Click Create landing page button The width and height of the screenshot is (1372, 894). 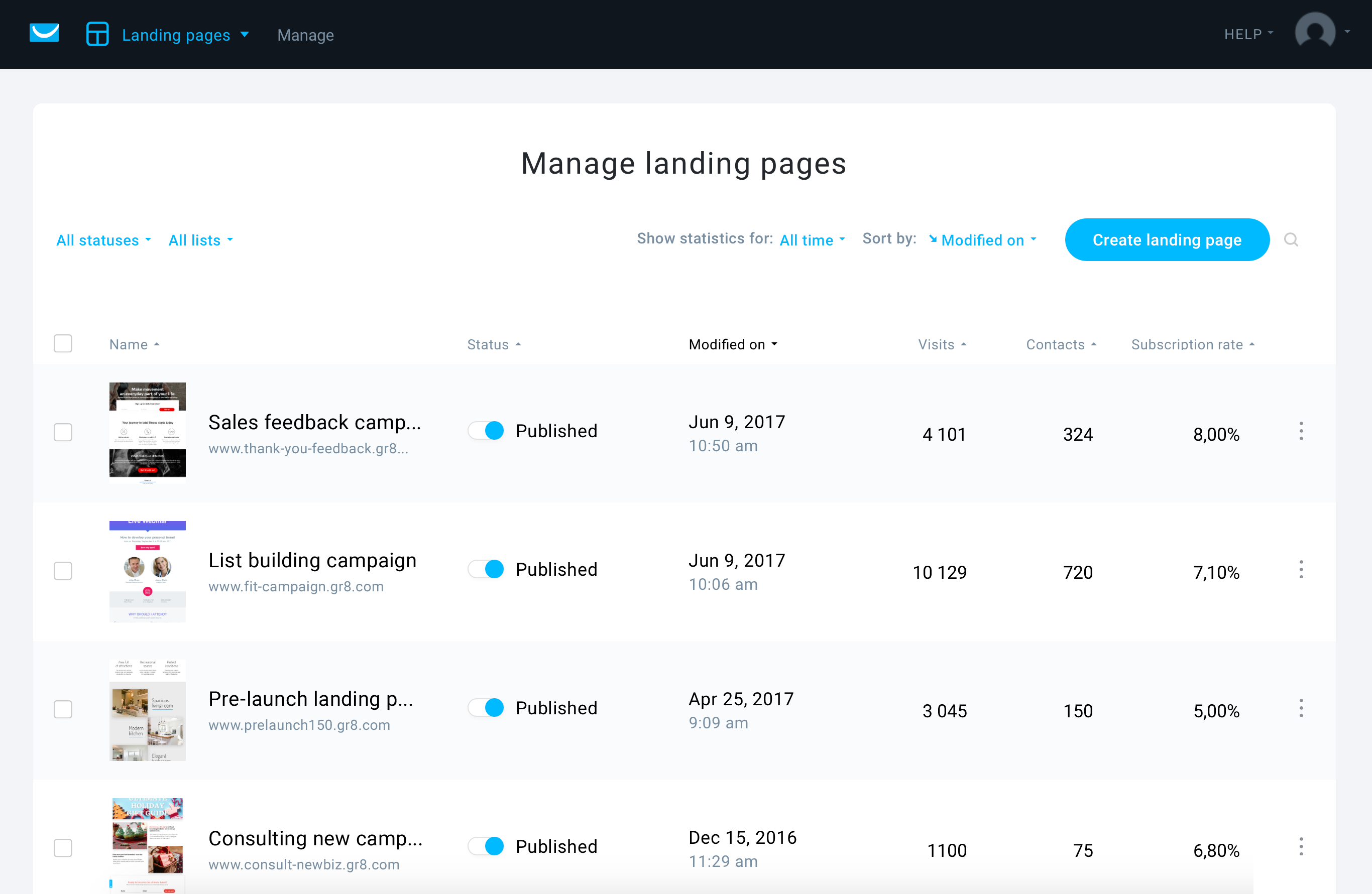tap(1167, 240)
